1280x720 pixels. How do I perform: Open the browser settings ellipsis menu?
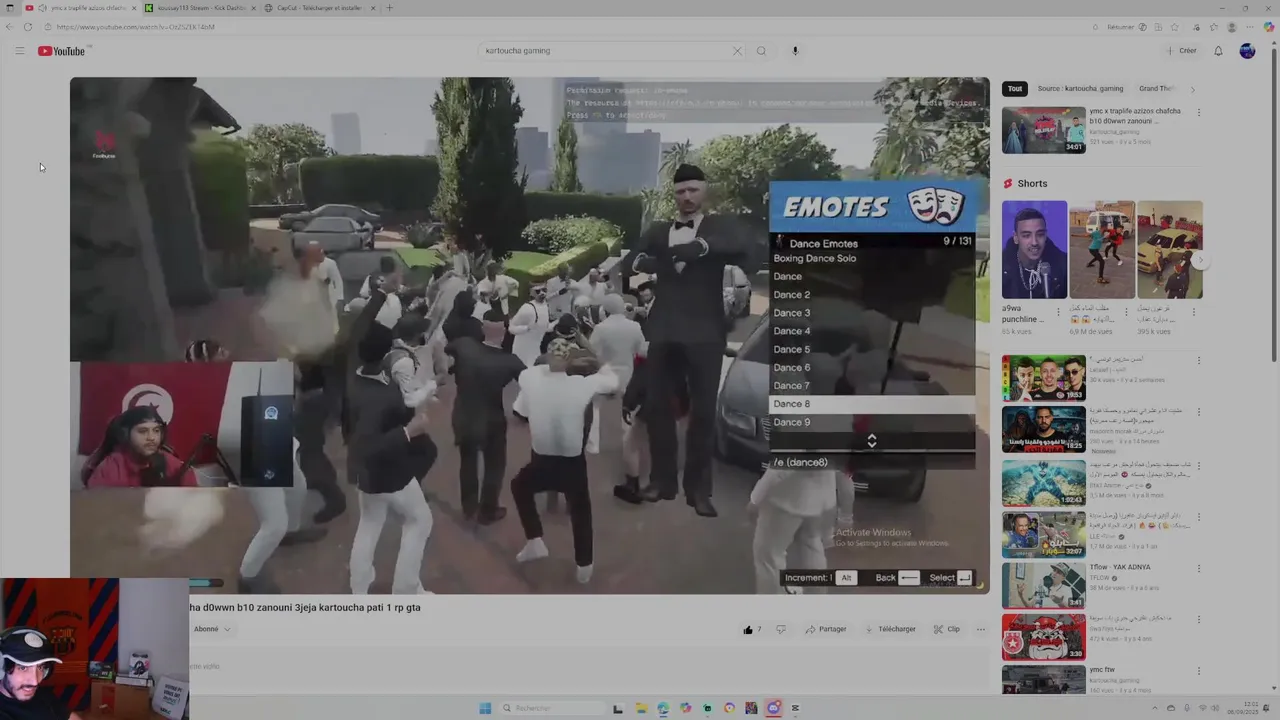click(x=1251, y=27)
